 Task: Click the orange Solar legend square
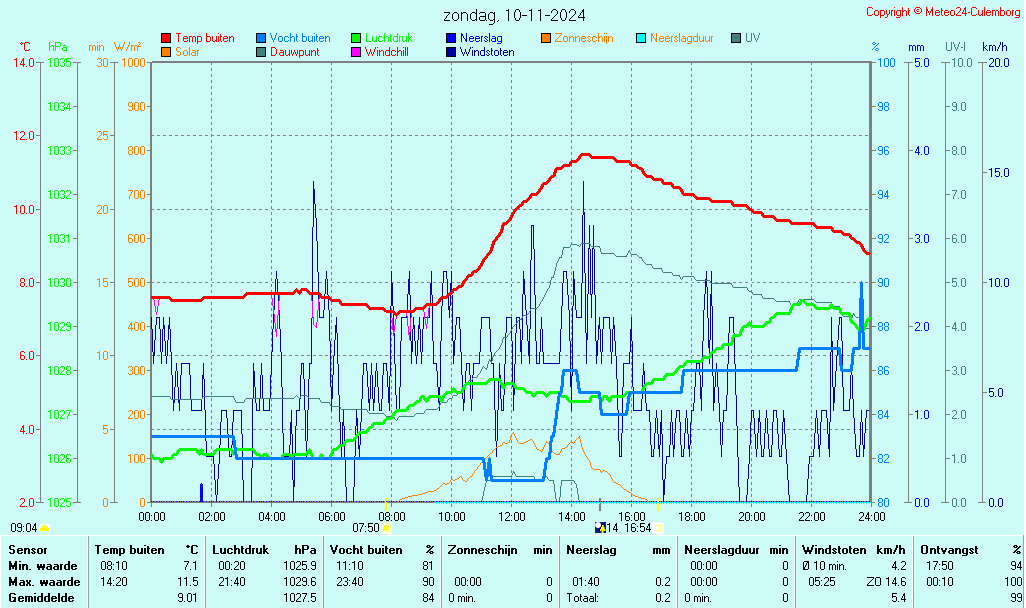pos(166,52)
